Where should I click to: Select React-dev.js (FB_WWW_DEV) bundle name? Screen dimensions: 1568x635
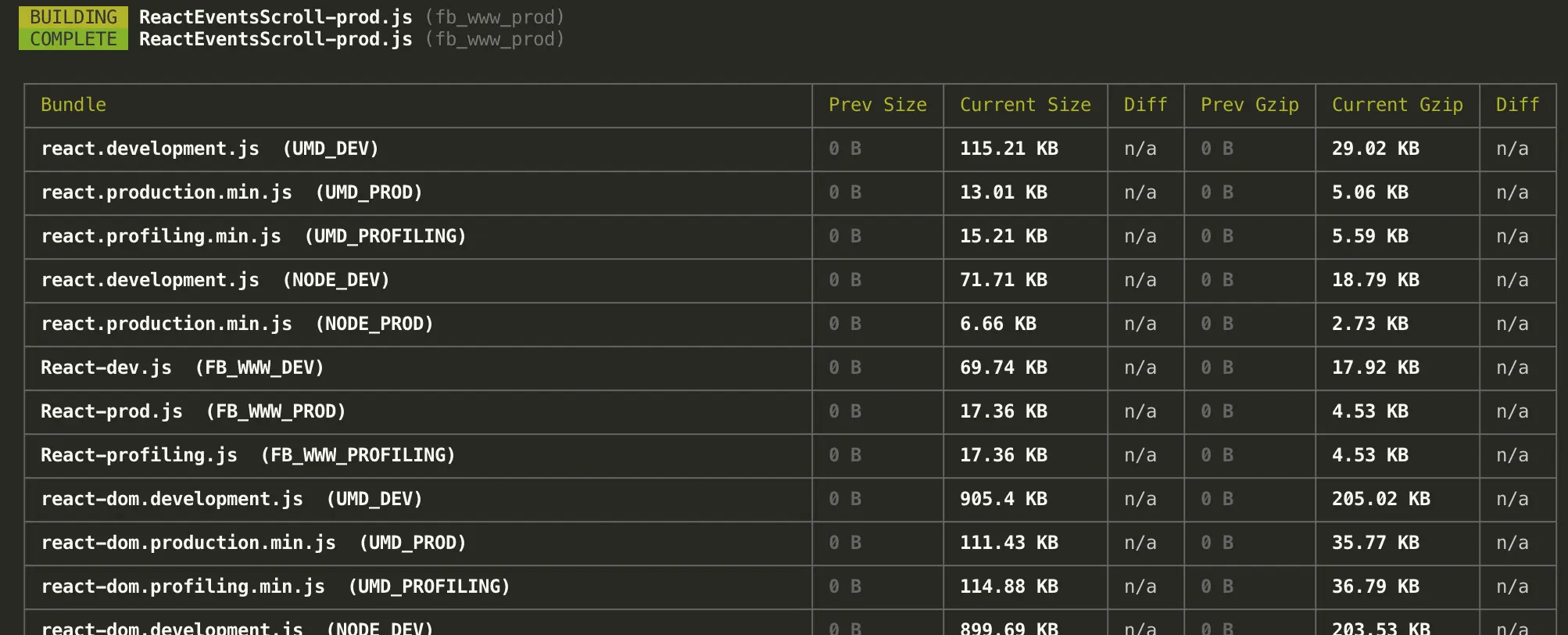pyautogui.click(x=182, y=368)
